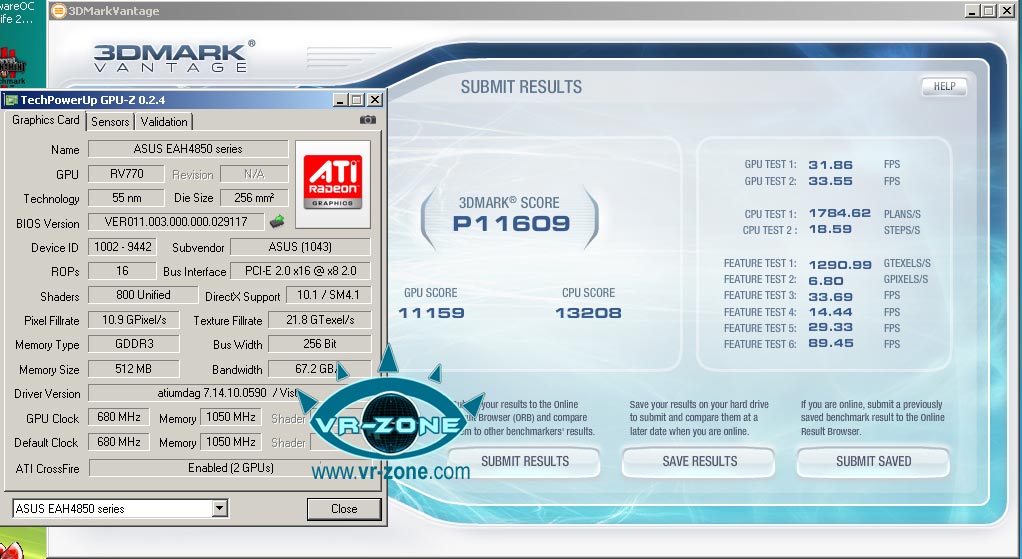Click the Device ID value 1002 - 9442
The width and height of the screenshot is (1022, 559).
tap(123, 247)
